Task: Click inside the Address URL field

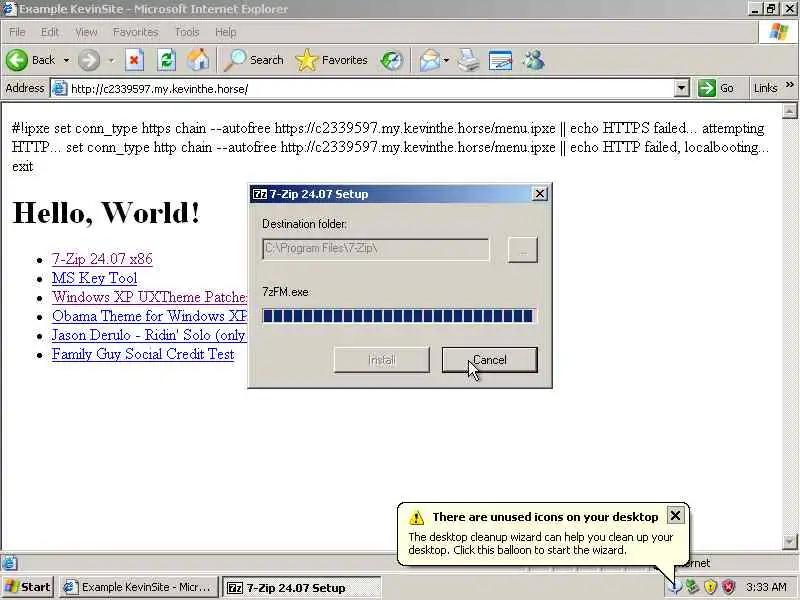Action: click(367, 88)
